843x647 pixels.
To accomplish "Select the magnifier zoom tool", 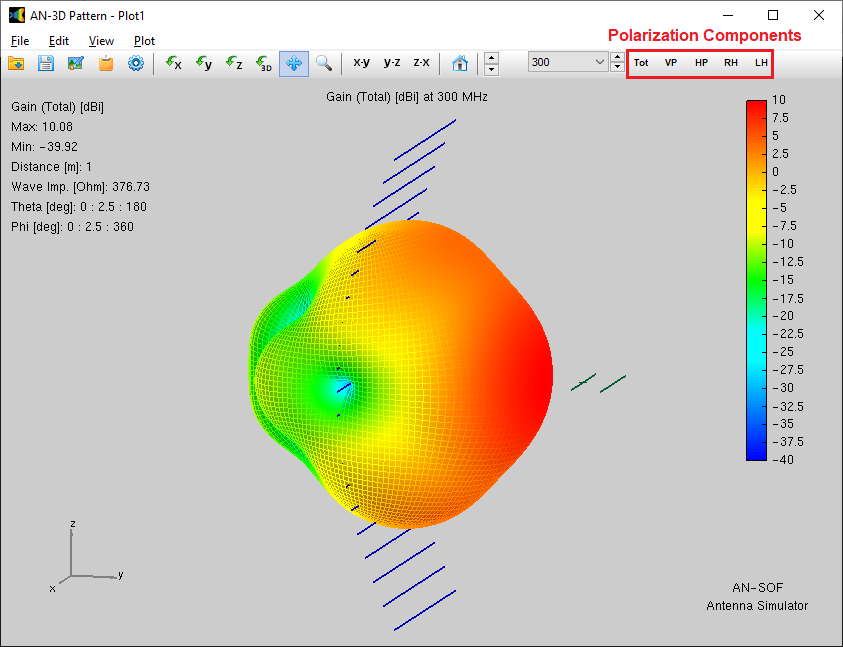I will point(324,63).
